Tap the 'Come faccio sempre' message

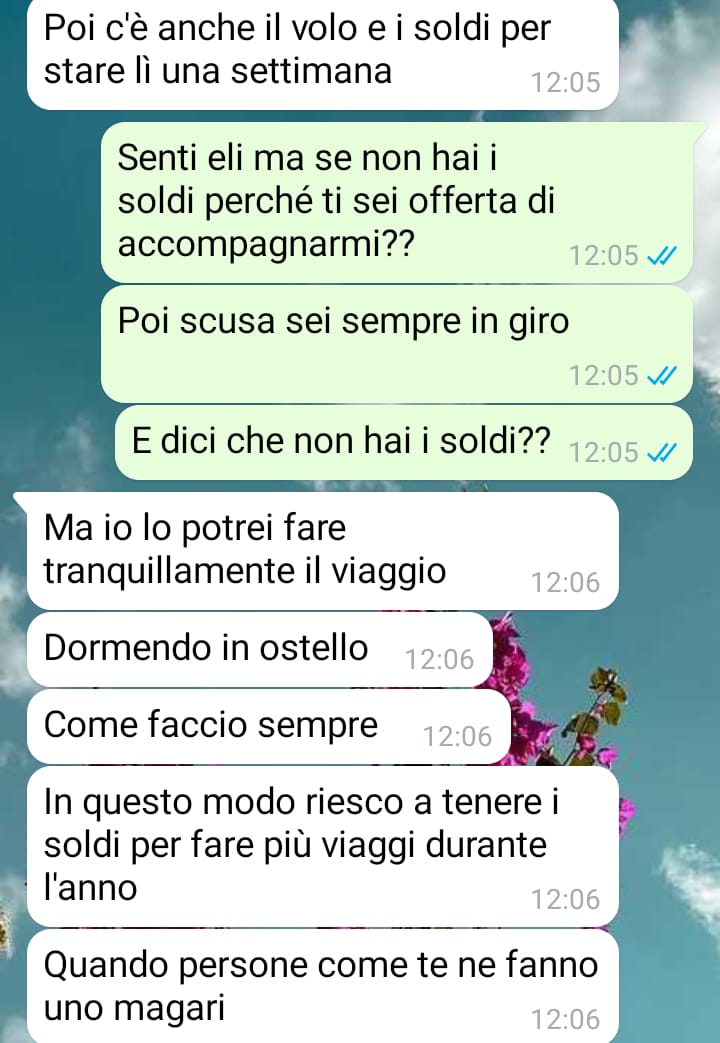pos(269,726)
